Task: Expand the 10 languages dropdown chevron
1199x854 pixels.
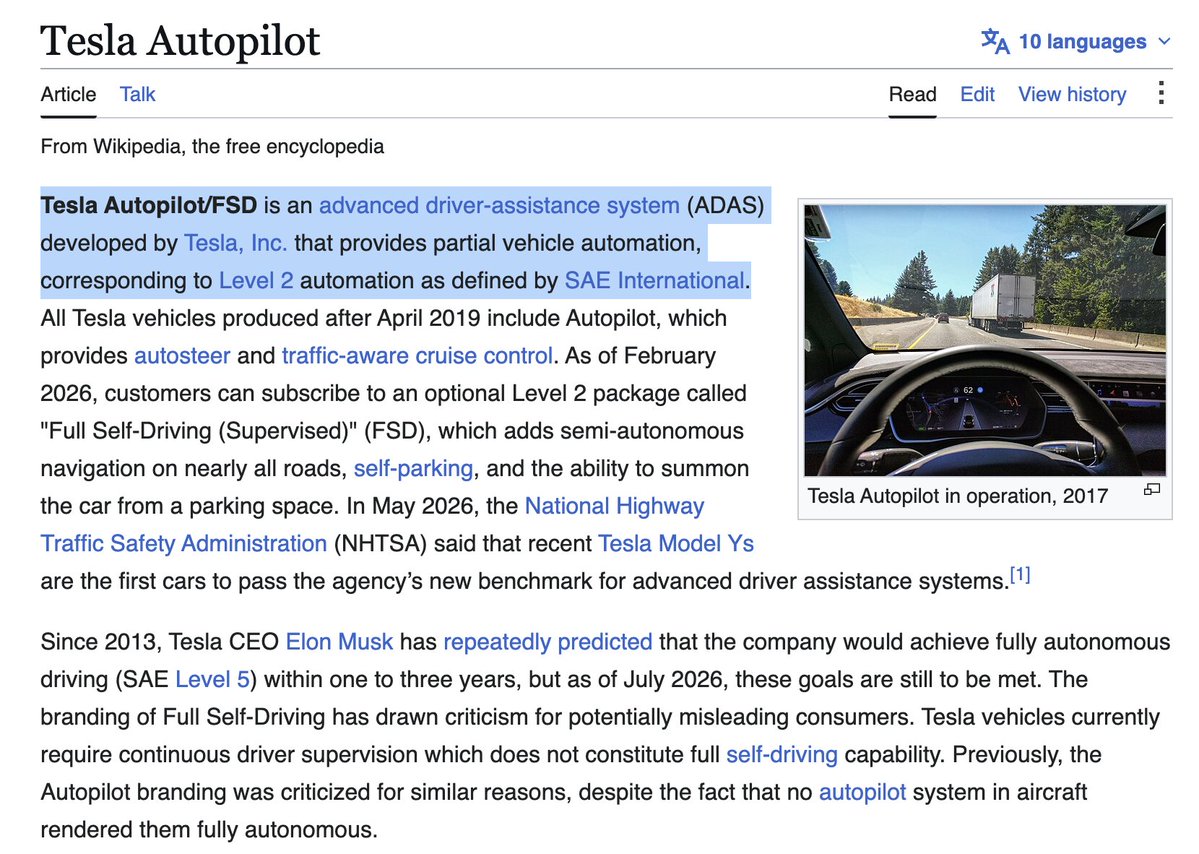Action: (1164, 41)
